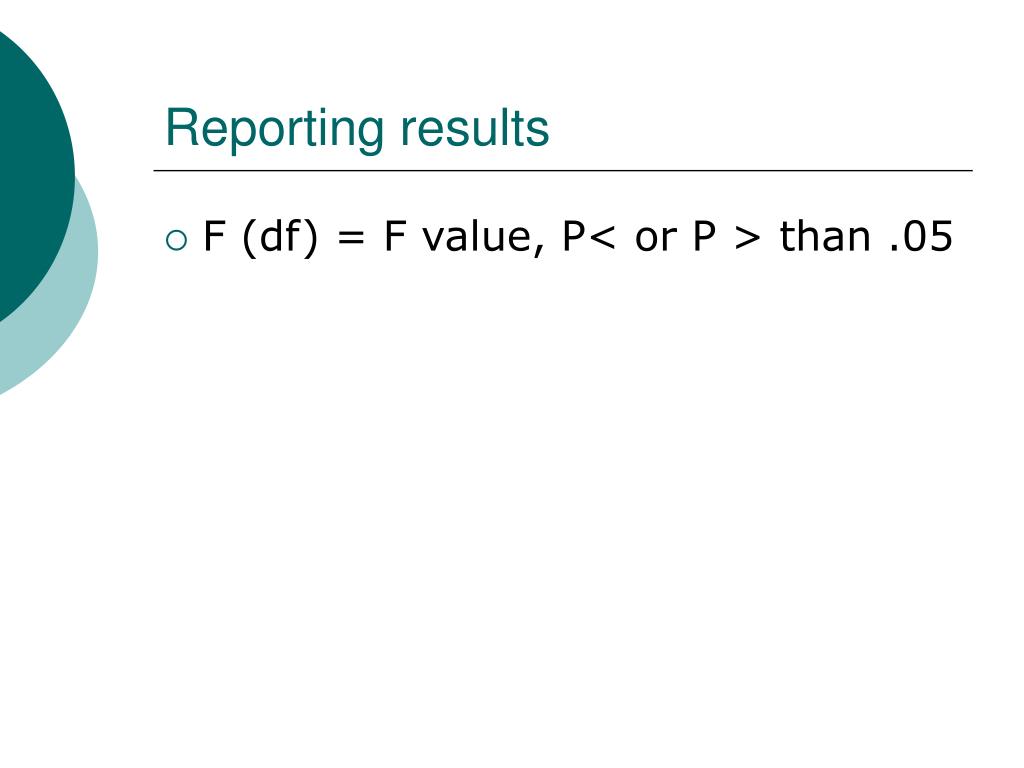Click the word "value," in the bullet

point(483,238)
